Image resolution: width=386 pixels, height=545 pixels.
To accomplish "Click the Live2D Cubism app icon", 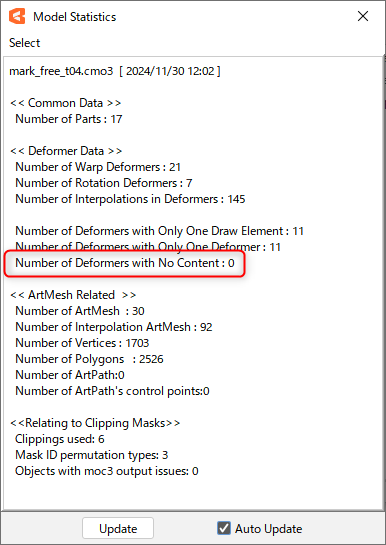I will [x=17, y=16].
